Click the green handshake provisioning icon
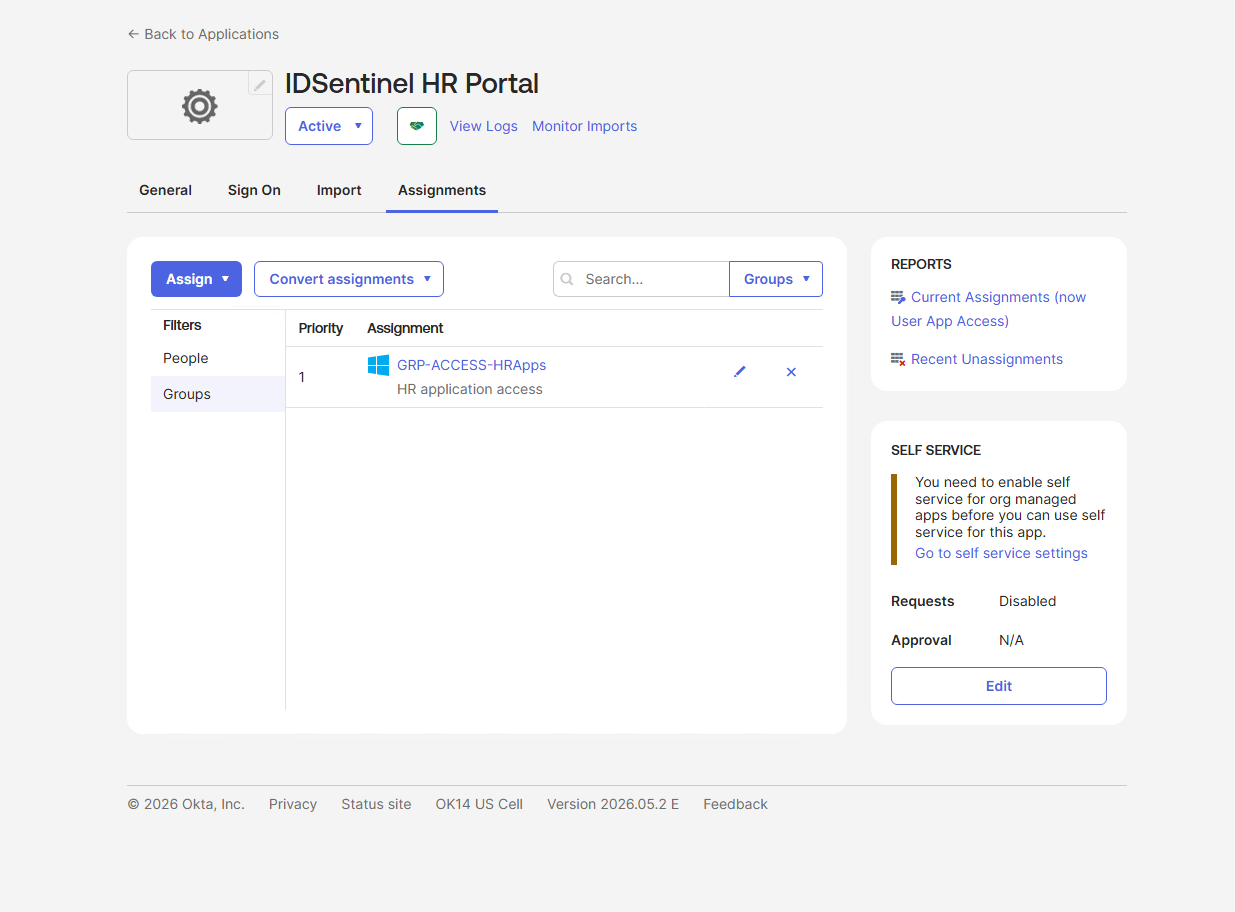Image resolution: width=1235 pixels, height=912 pixels. pyautogui.click(x=417, y=126)
